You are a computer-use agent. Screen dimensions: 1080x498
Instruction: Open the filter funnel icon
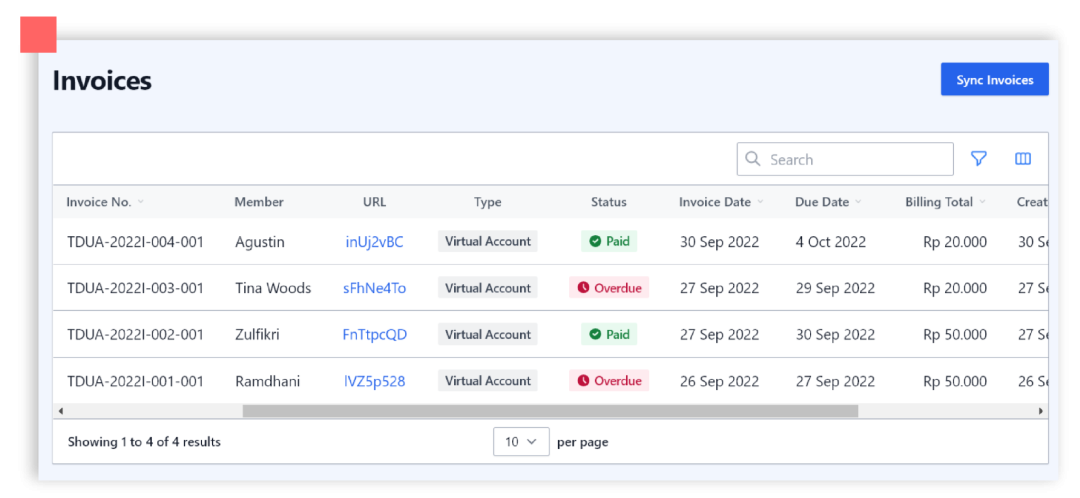pos(978,159)
